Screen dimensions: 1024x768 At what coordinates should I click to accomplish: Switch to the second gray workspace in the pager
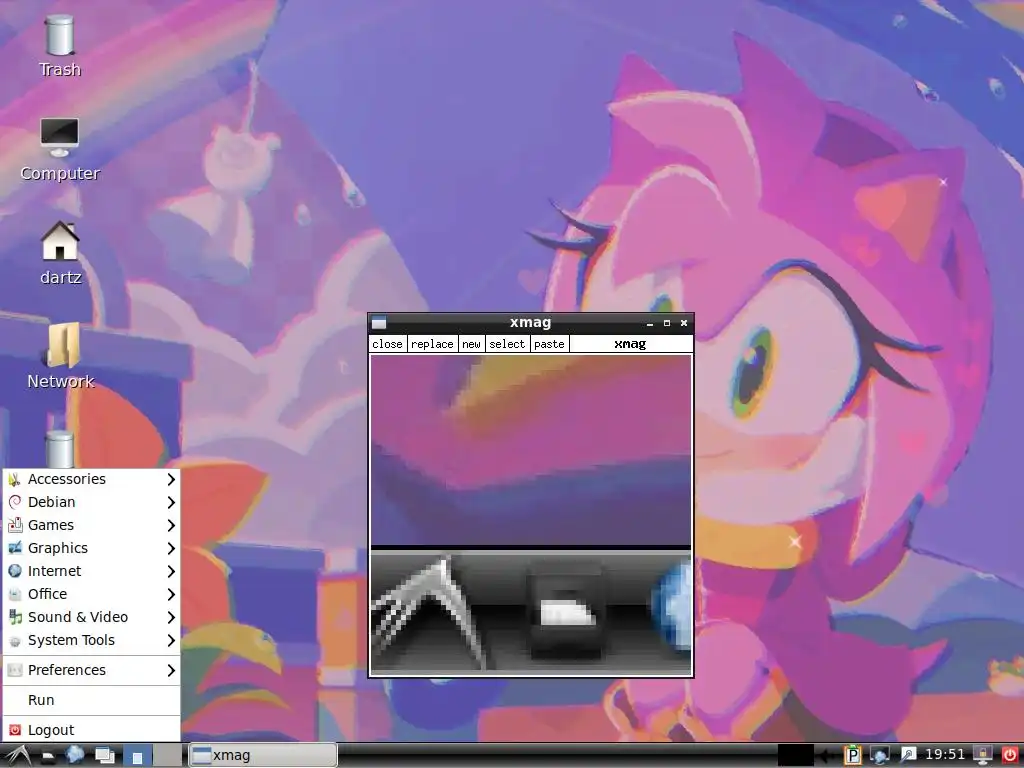pos(167,756)
